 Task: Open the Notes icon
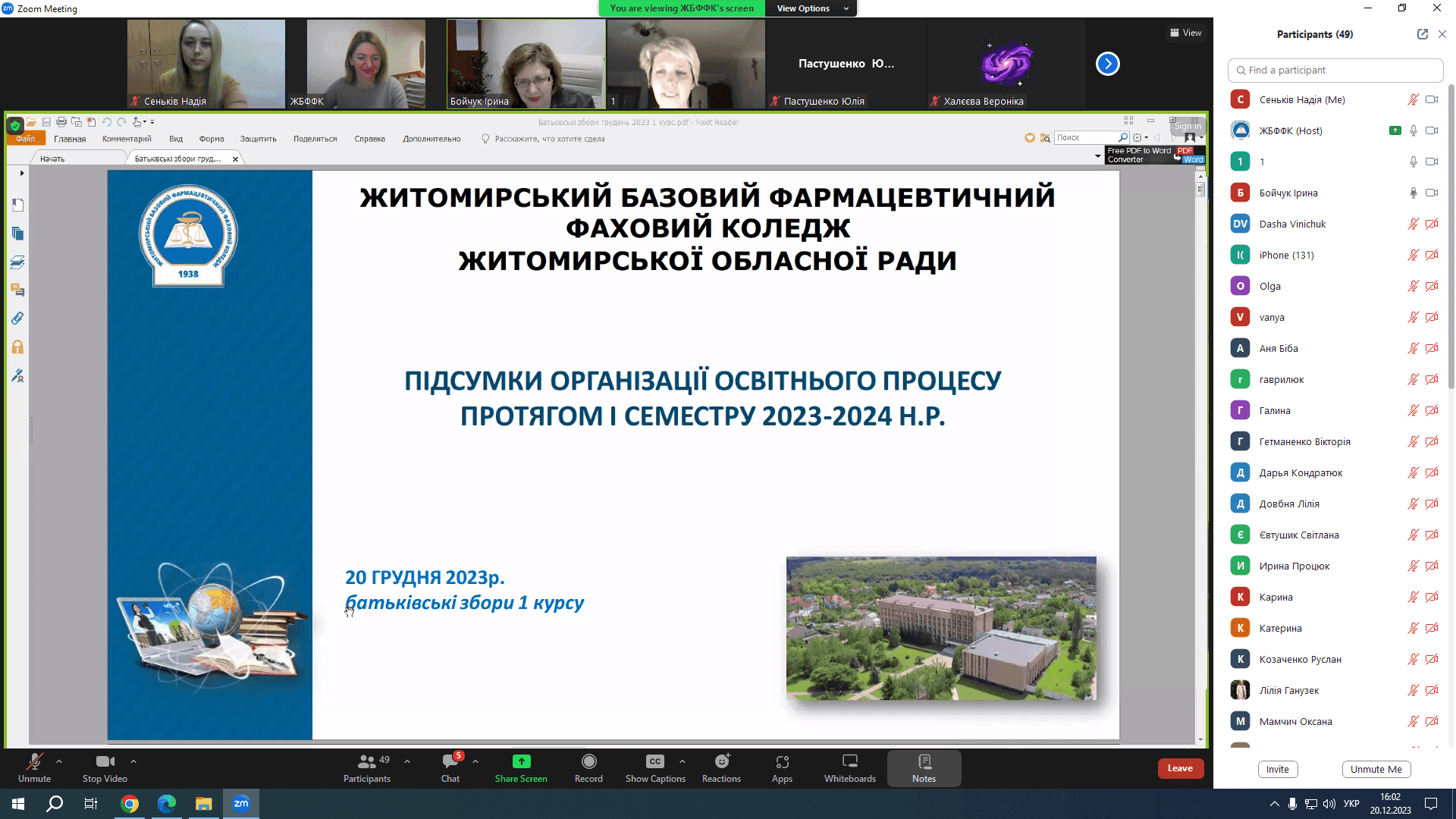(x=924, y=761)
